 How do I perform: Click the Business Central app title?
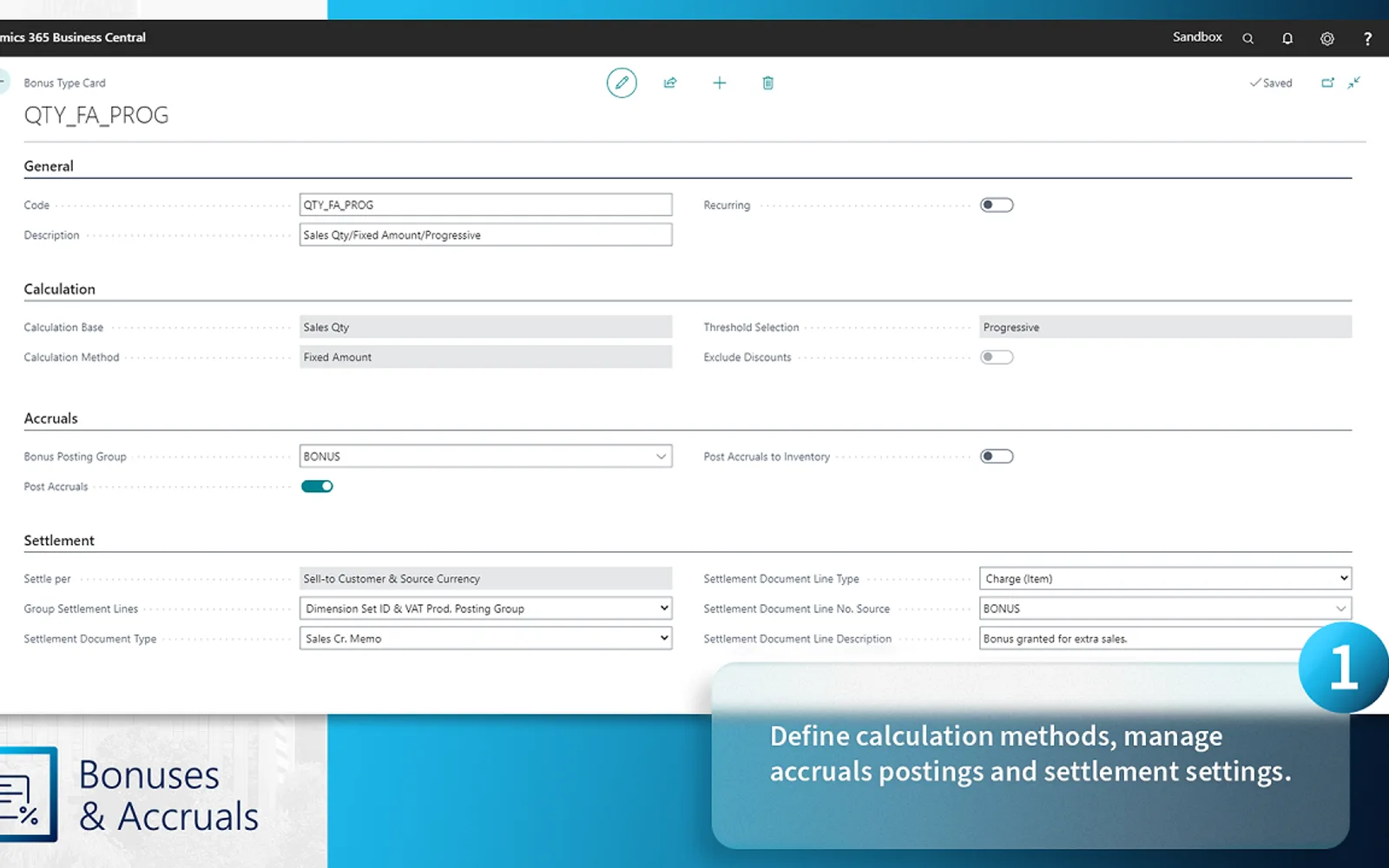[x=73, y=37]
